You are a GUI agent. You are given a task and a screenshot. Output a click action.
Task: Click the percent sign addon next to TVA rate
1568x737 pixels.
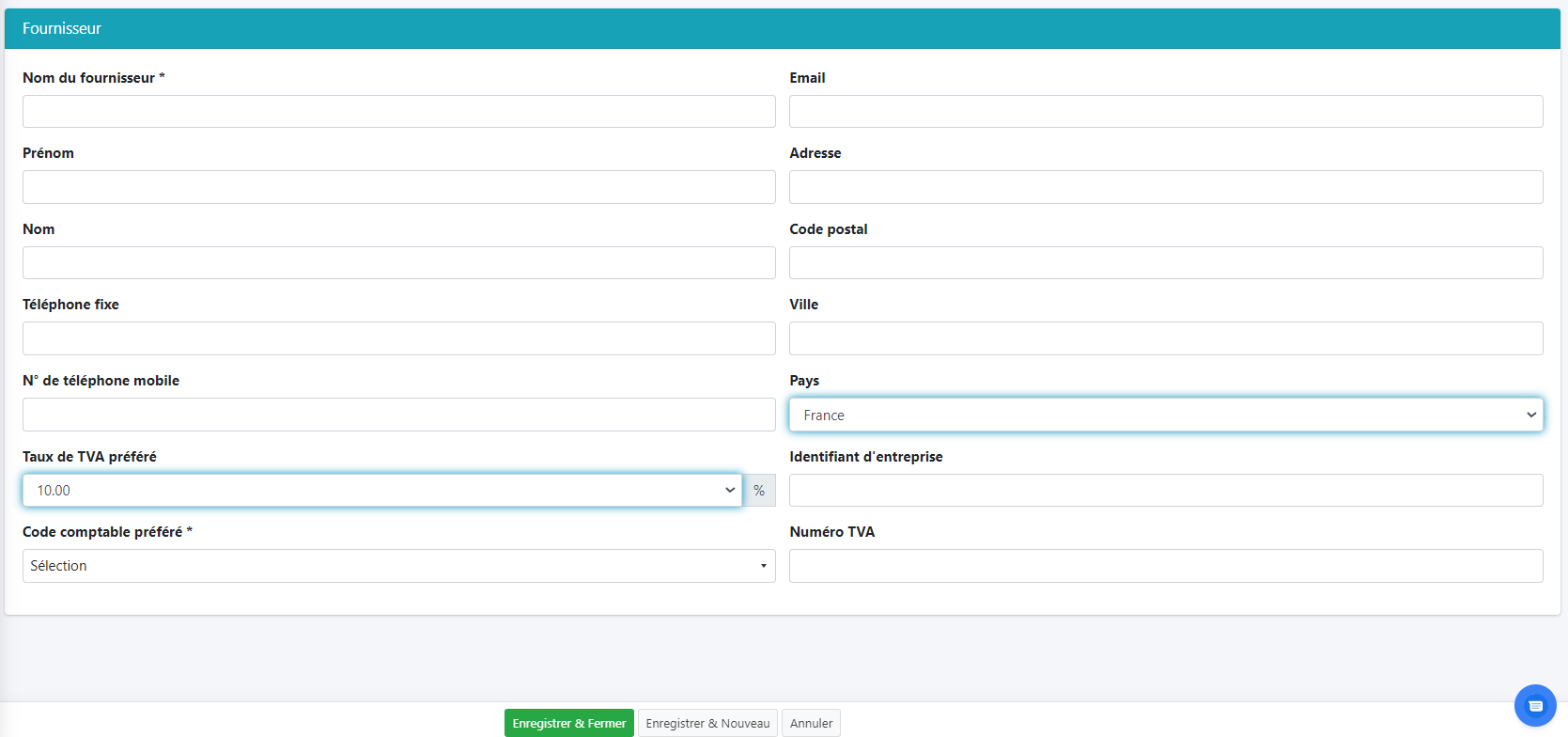tap(759, 491)
